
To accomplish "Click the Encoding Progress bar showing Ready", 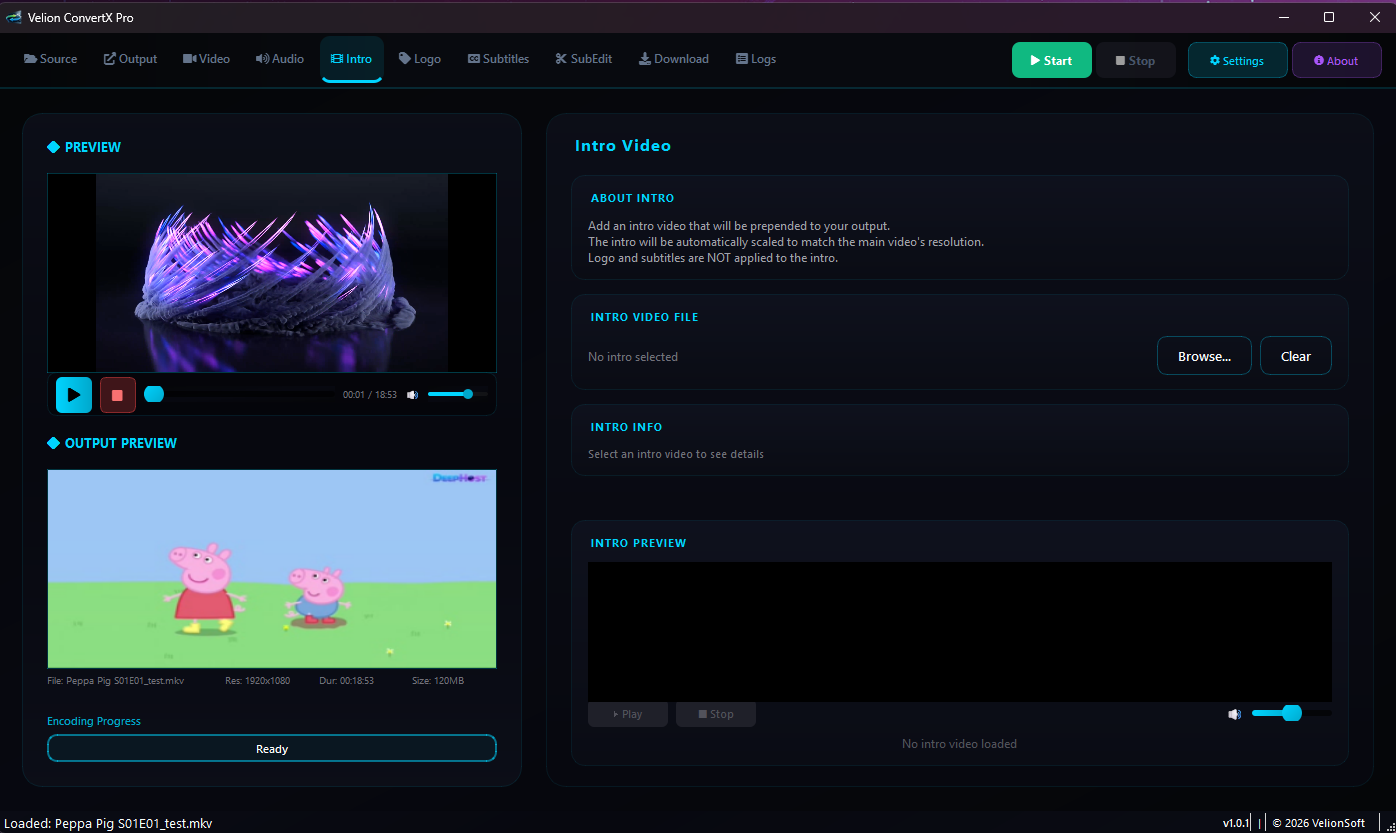I will click(272, 748).
